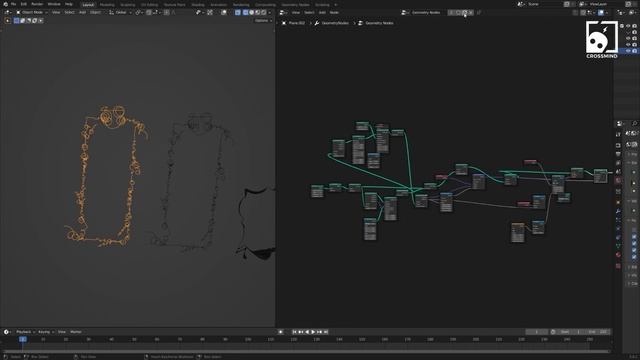Open the node editor Node menu
The image size is (640, 360).
[334, 12]
